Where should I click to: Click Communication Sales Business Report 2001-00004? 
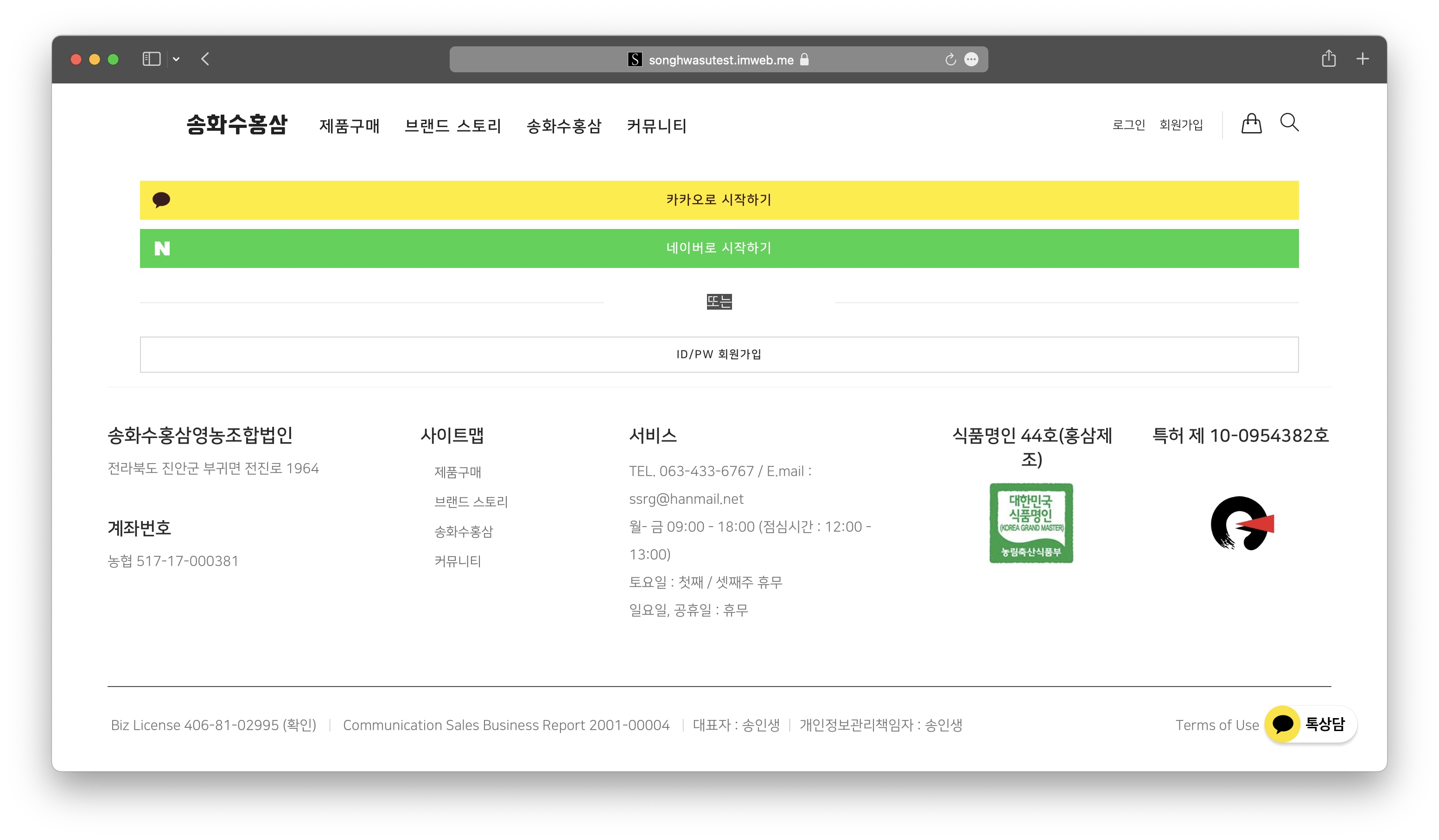click(506, 725)
